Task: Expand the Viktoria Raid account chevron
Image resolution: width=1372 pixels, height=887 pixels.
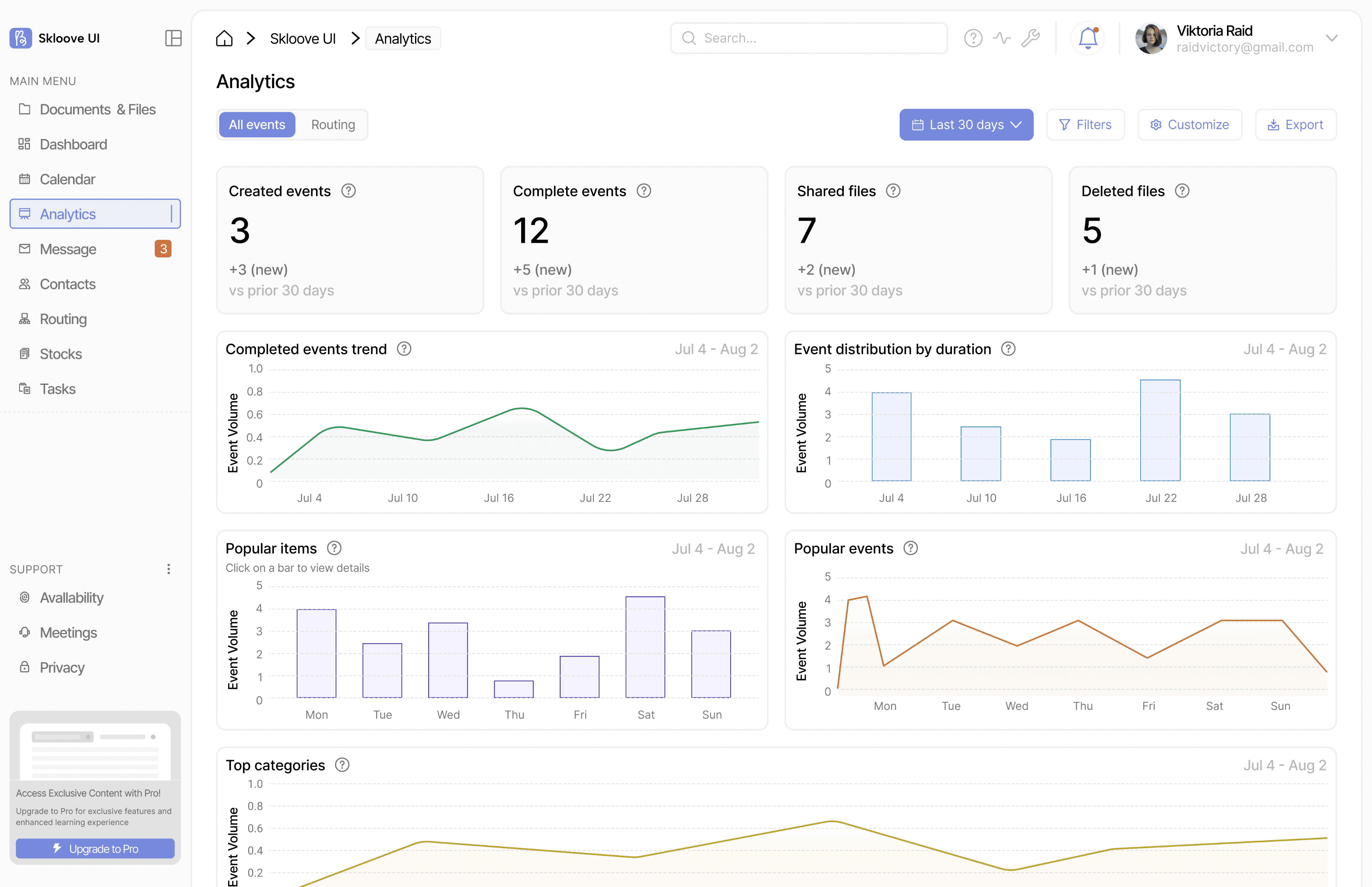Action: [1331, 38]
